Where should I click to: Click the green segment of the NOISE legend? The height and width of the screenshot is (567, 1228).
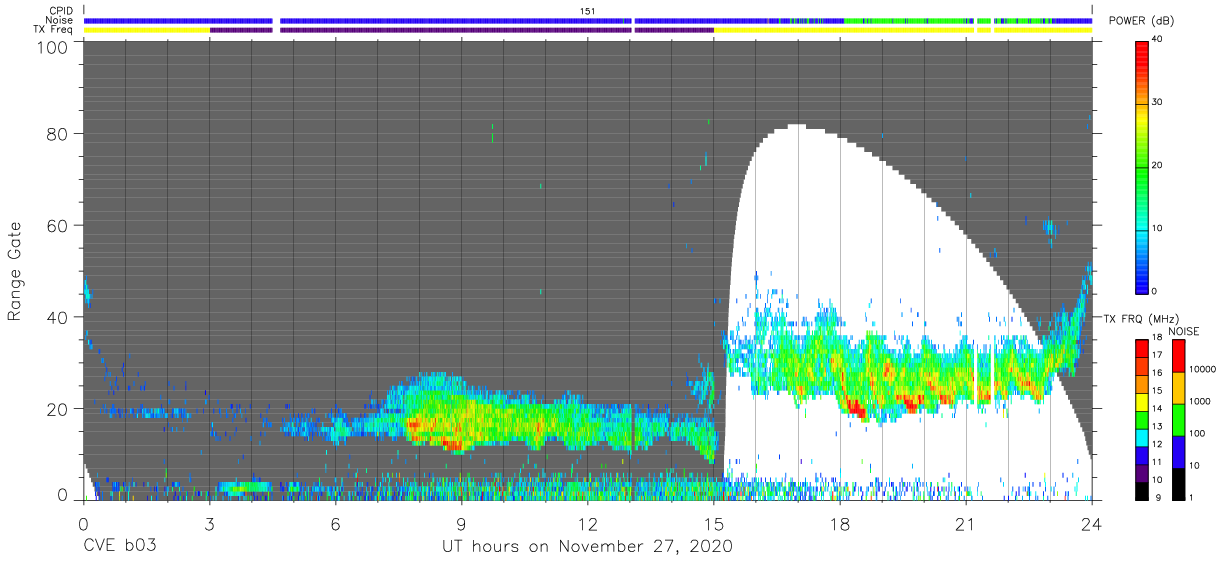[x=1177, y=418]
